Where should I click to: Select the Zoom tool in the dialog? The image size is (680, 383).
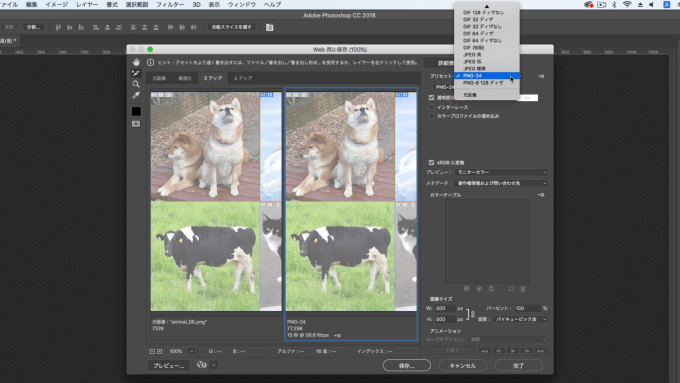click(x=136, y=84)
